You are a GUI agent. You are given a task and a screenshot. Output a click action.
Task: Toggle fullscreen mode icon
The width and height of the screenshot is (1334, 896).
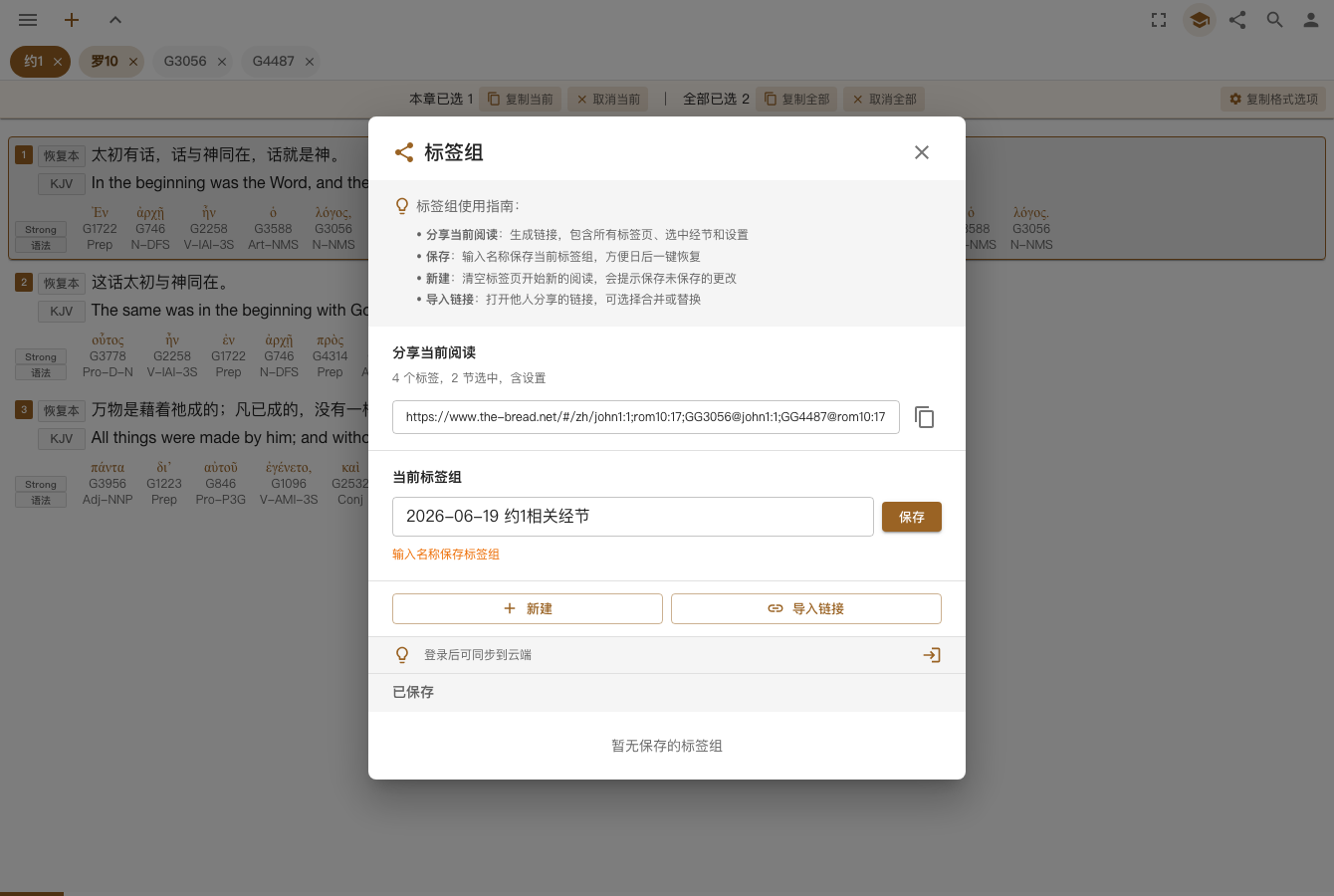pos(1159,20)
